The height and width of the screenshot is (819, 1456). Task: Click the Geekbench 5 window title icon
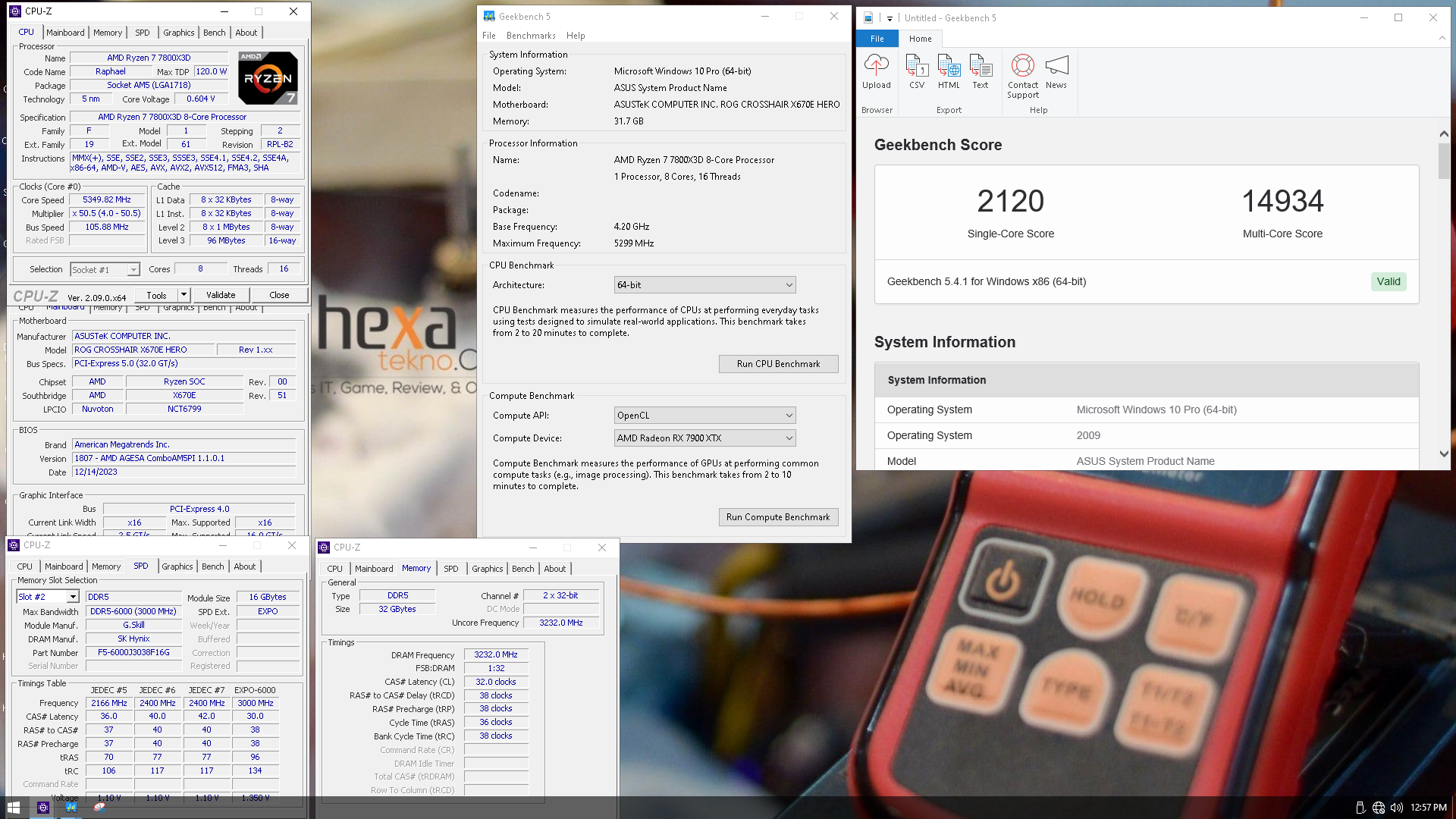[489, 16]
